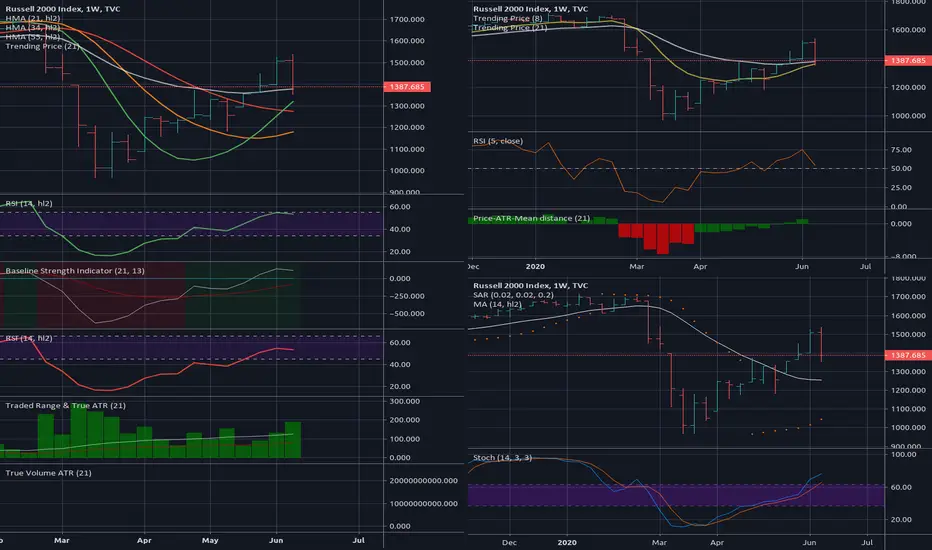Click the bottom-right chart's Russell 2000 Index title

pos(530,285)
